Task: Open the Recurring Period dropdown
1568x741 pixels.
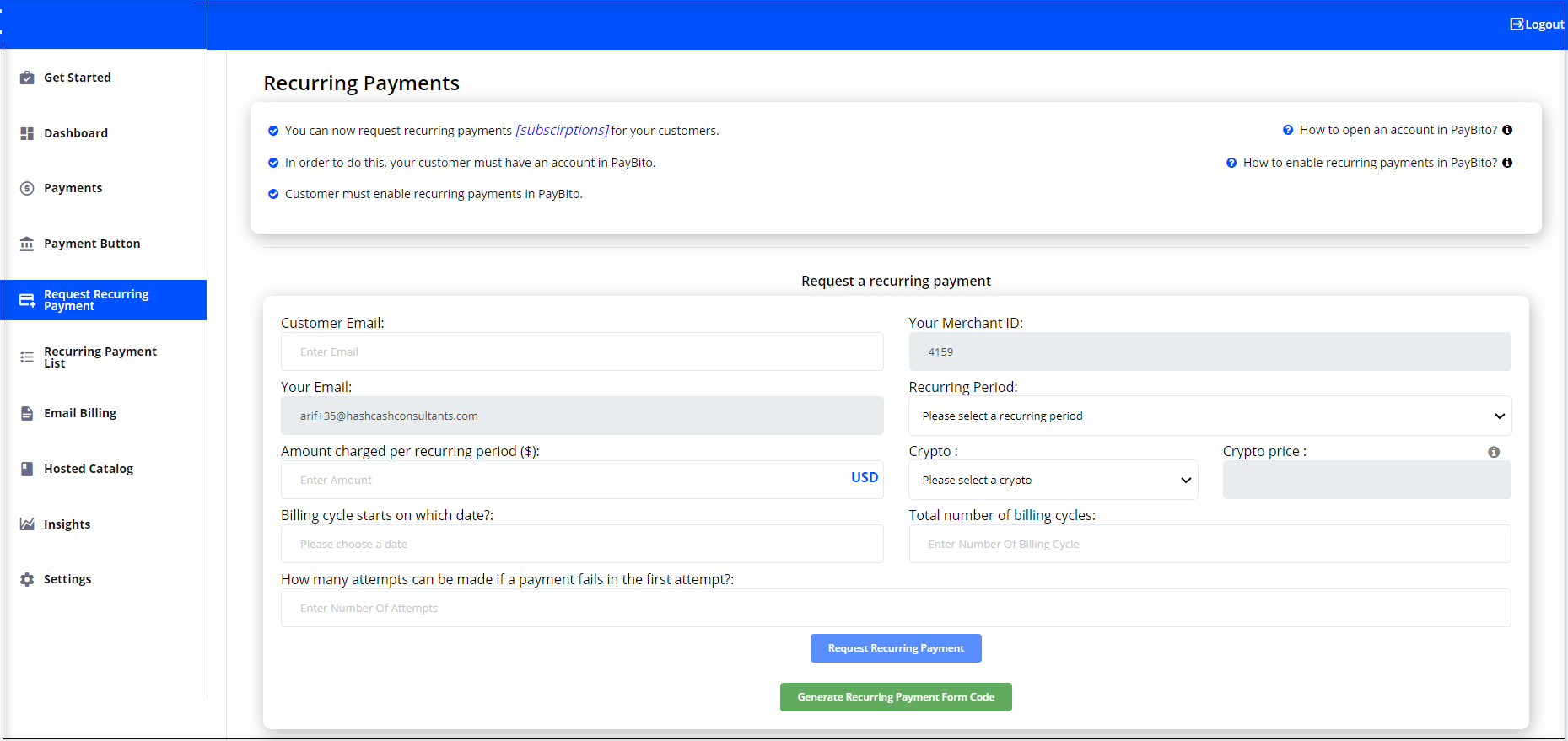Action: [x=1210, y=416]
